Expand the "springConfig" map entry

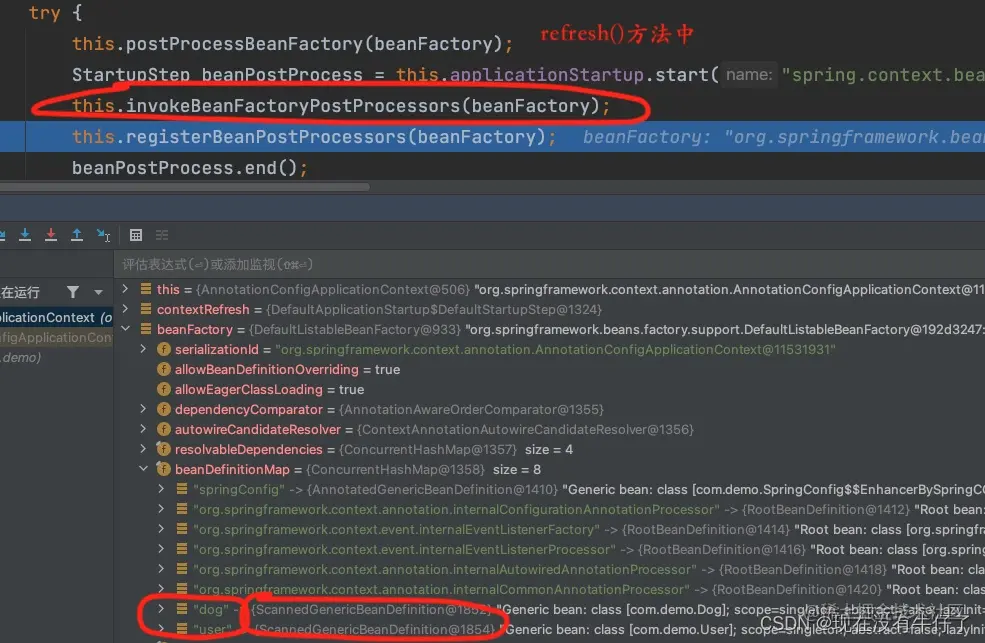coord(161,489)
